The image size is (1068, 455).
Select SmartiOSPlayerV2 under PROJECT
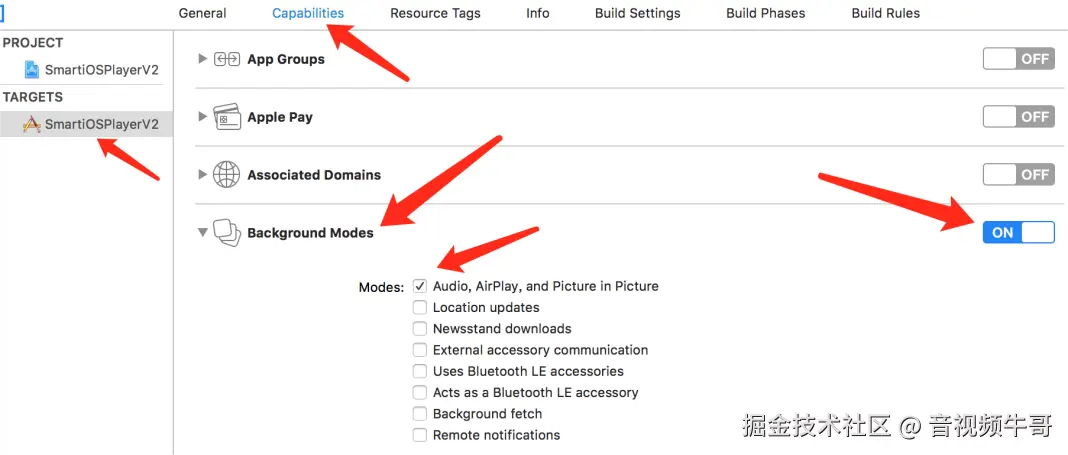pos(101,70)
